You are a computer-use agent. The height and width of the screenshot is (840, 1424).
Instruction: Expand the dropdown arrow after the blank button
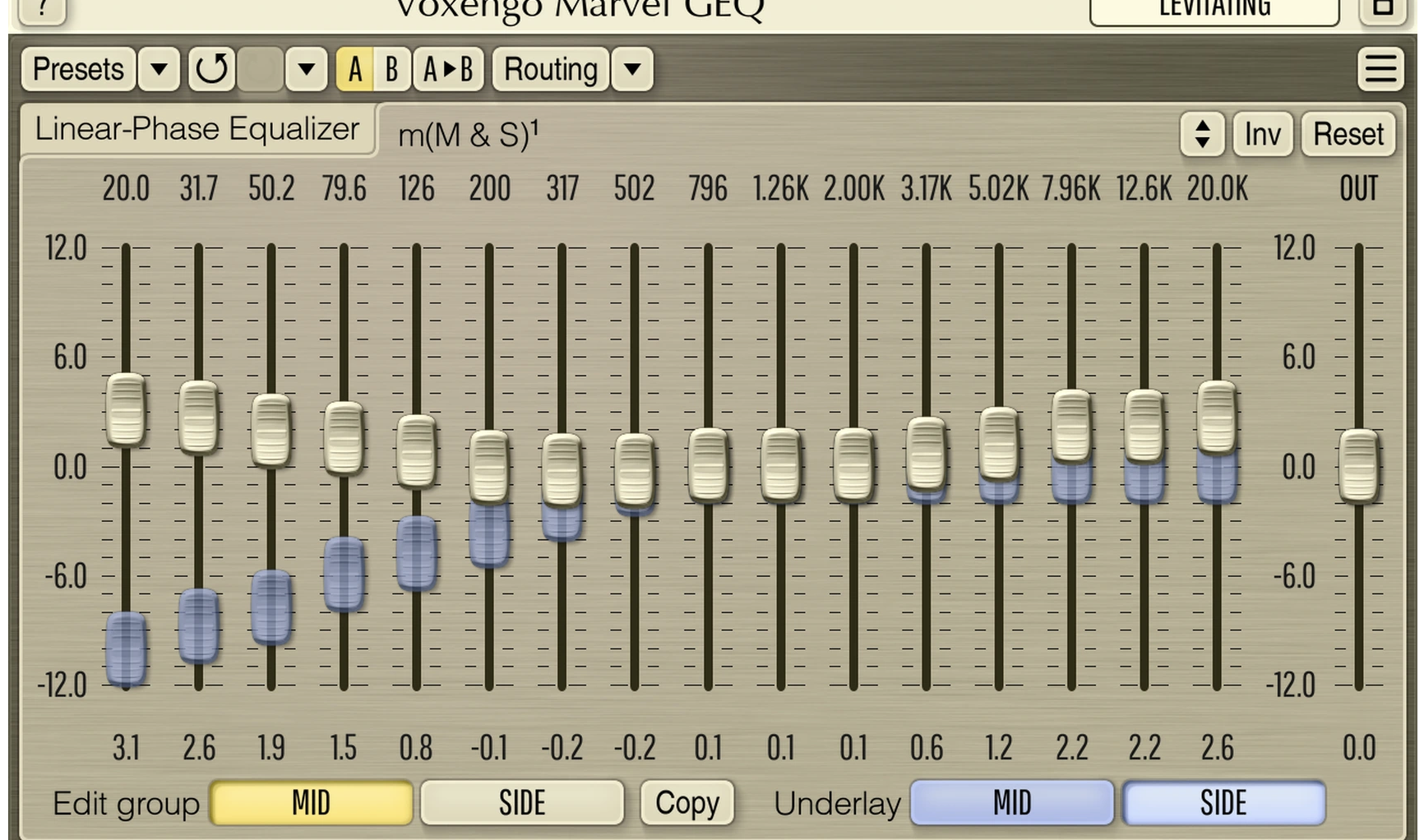(x=307, y=69)
